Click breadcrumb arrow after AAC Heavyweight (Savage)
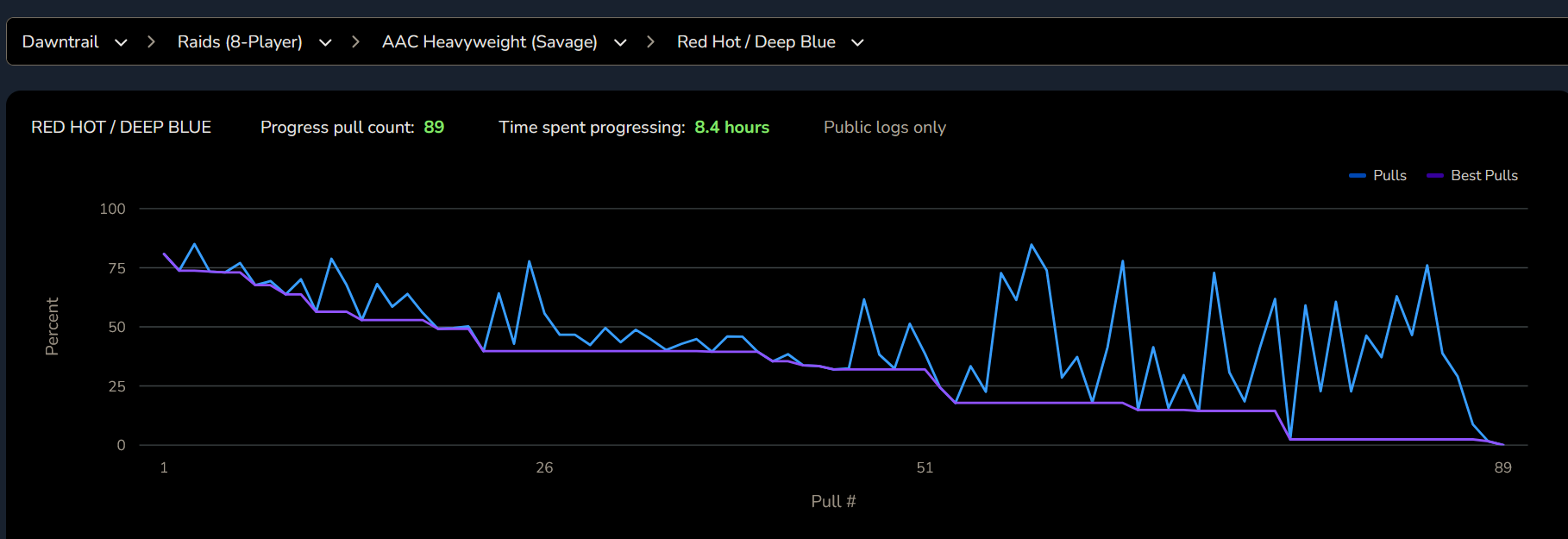Screen dimensions: 1568x539 (650, 41)
